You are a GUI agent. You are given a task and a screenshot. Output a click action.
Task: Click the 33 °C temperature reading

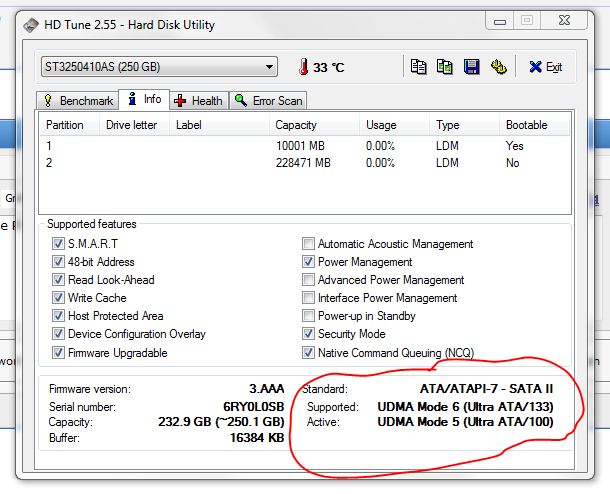(x=328, y=67)
